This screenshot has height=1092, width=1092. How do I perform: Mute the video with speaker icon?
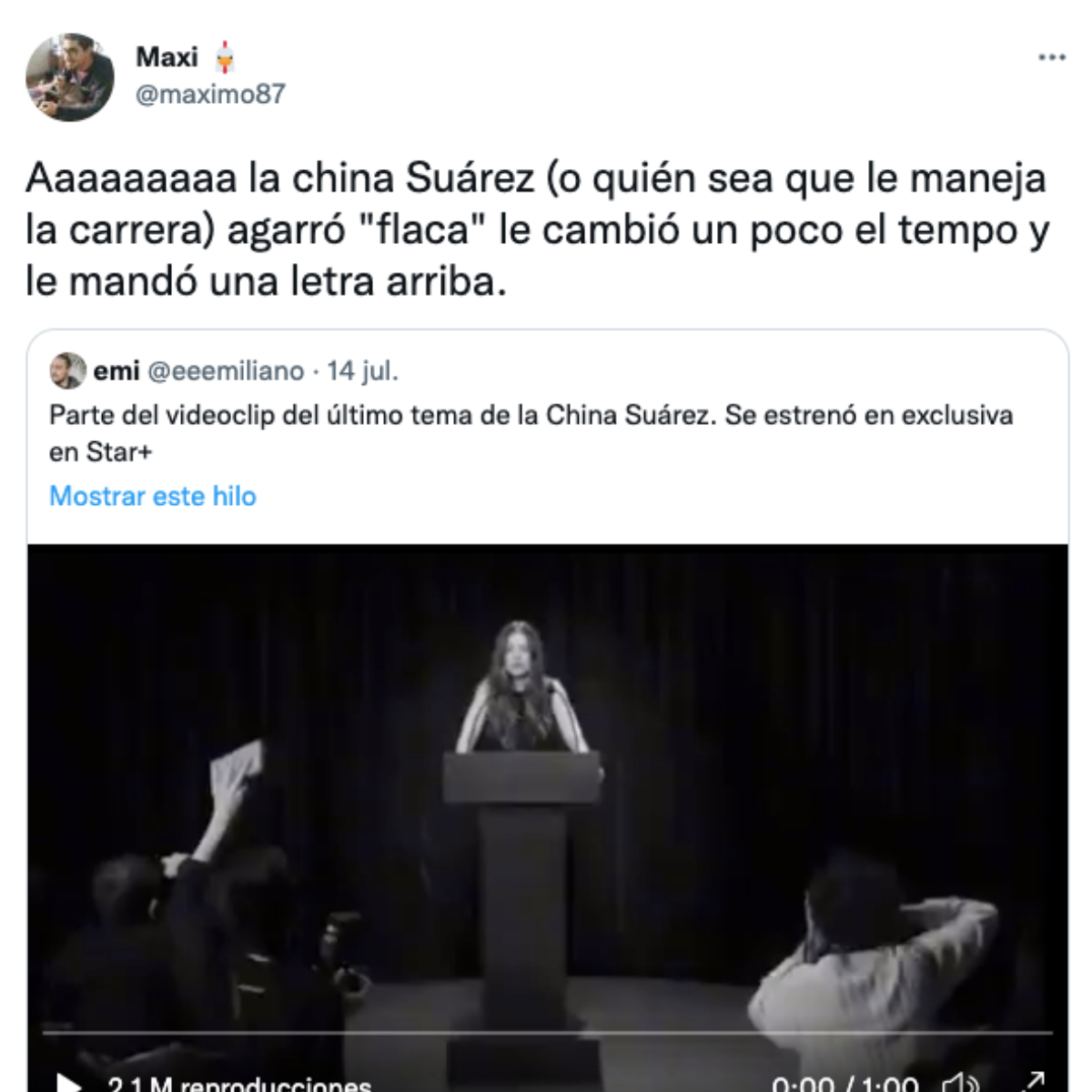961,1083
